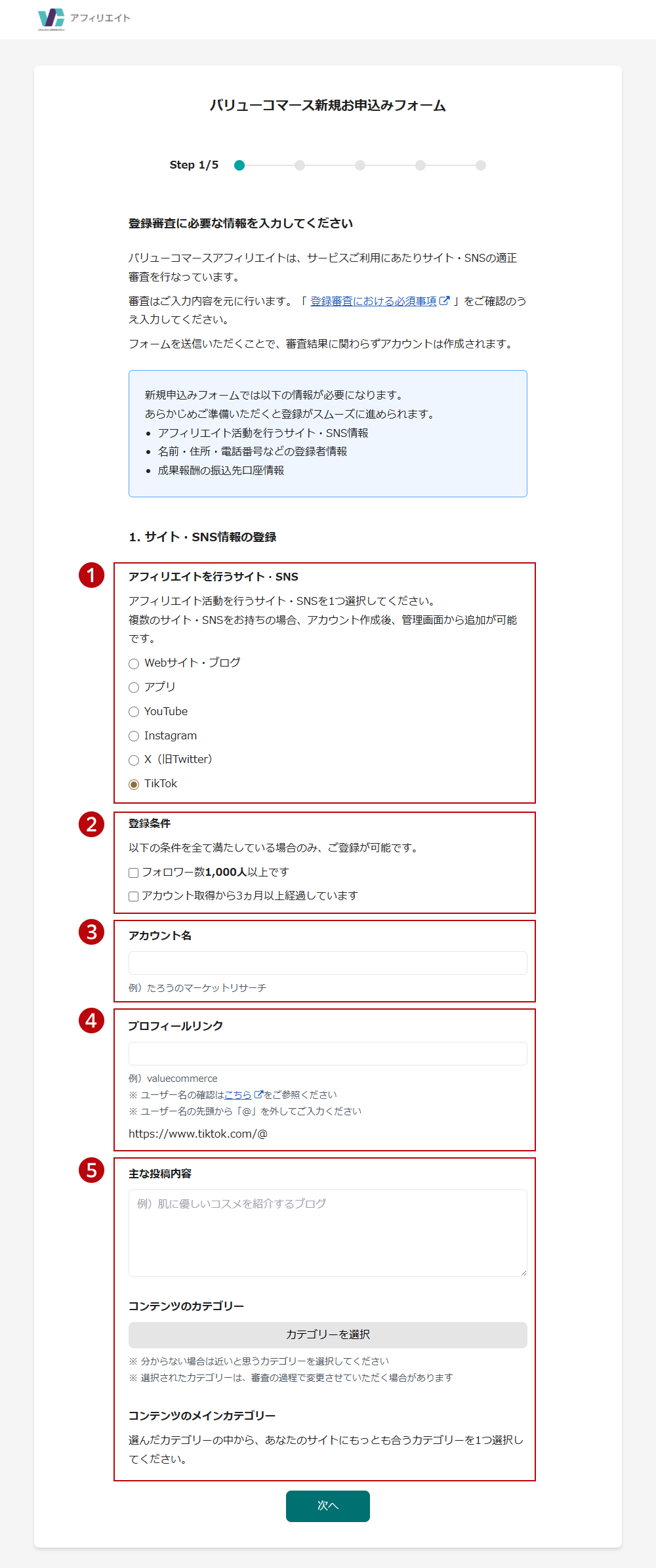Image resolution: width=656 pixels, height=1568 pixels.
Task: Click the 例）valuecommerce hint text
Action: pyautogui.click(x=173, y=1078)
